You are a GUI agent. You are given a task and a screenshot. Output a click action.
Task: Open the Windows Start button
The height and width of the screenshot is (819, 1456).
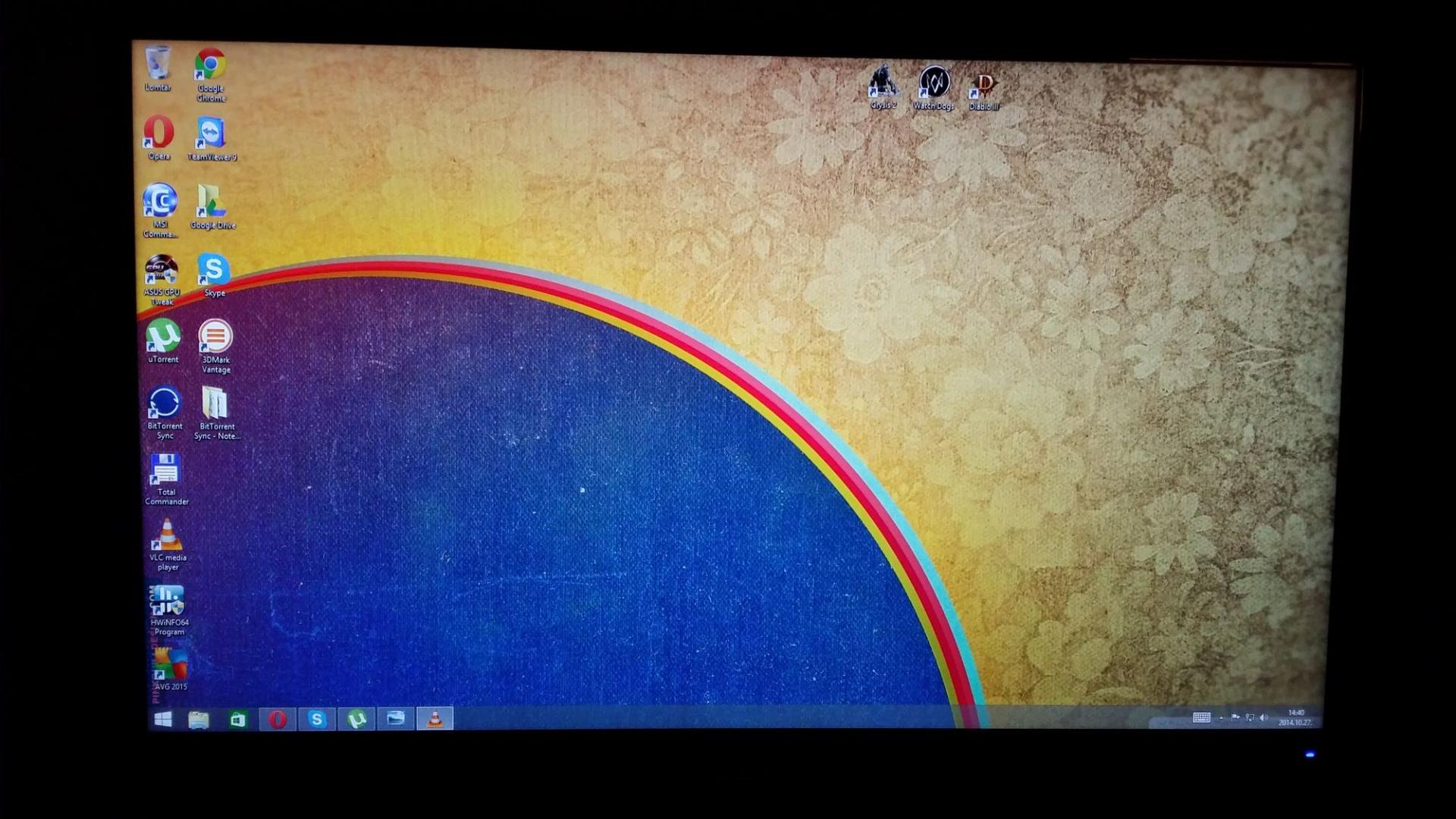162,719
